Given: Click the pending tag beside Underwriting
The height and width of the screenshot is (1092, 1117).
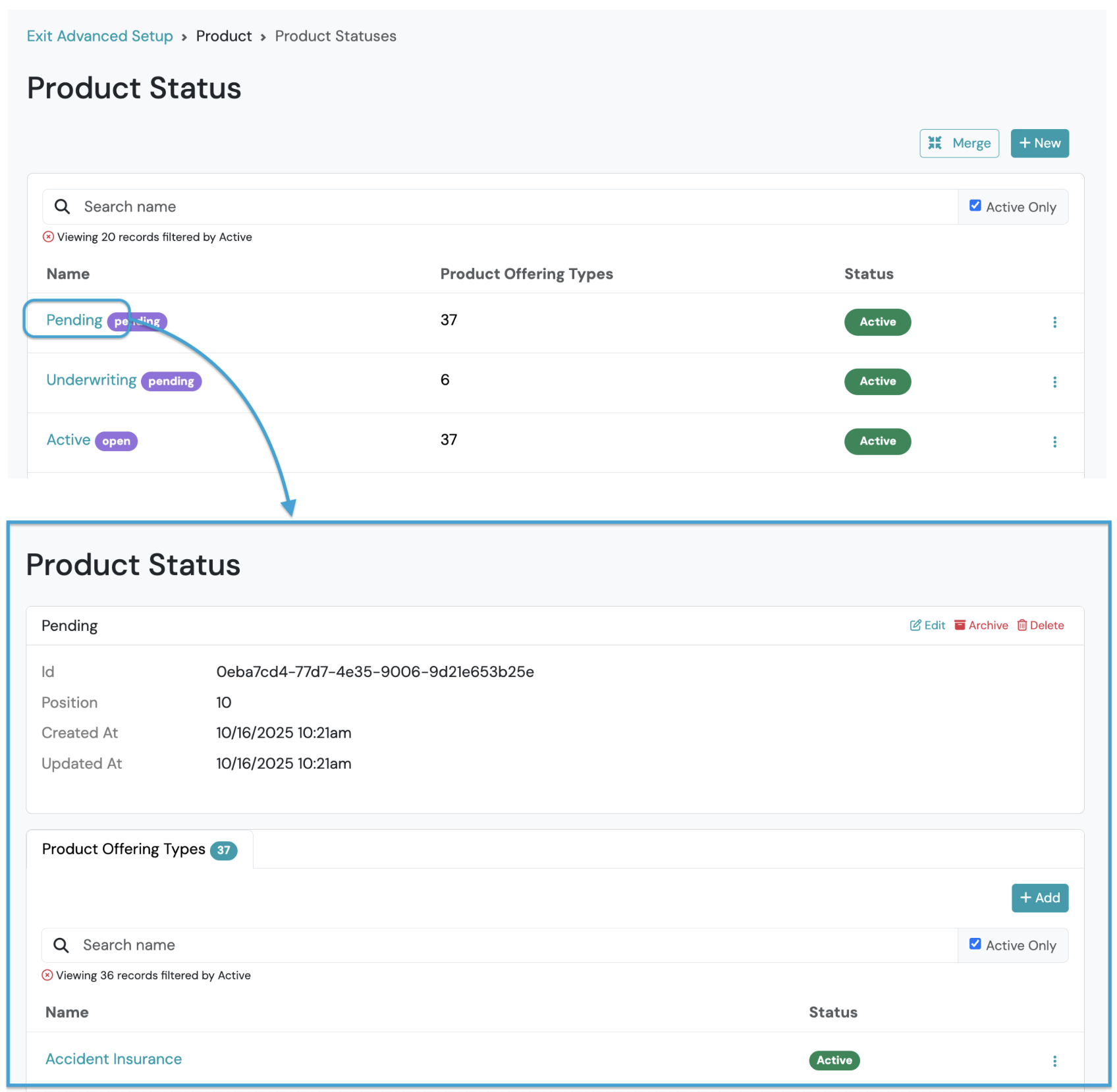Looking at the screenshot, I should (171, 381).
